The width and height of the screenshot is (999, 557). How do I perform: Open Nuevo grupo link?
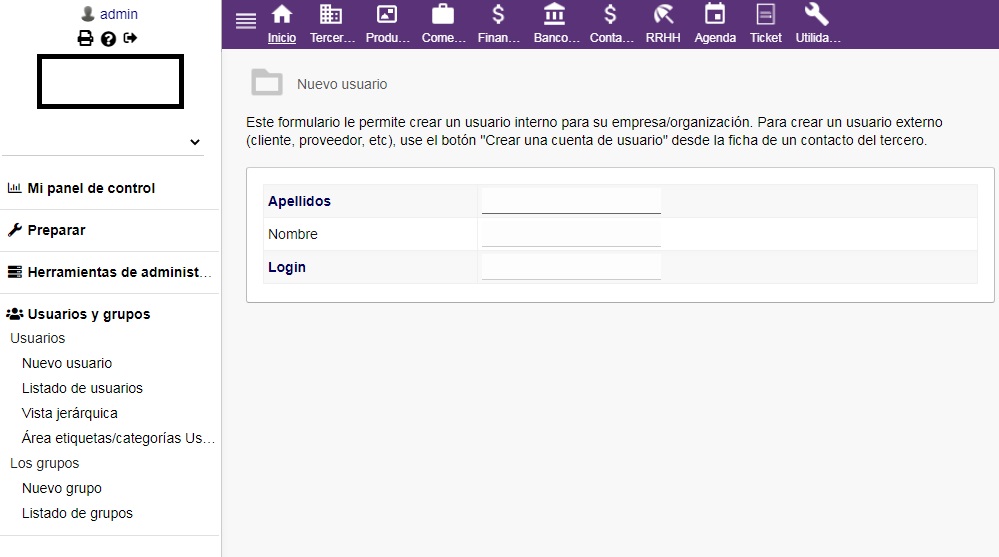click(x=62, y=488)
